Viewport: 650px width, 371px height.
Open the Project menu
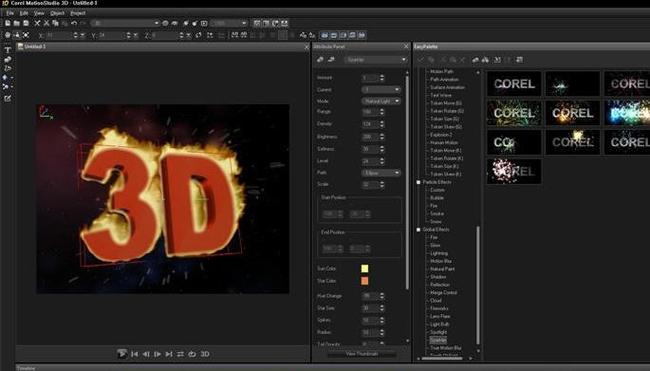[78, 13]
